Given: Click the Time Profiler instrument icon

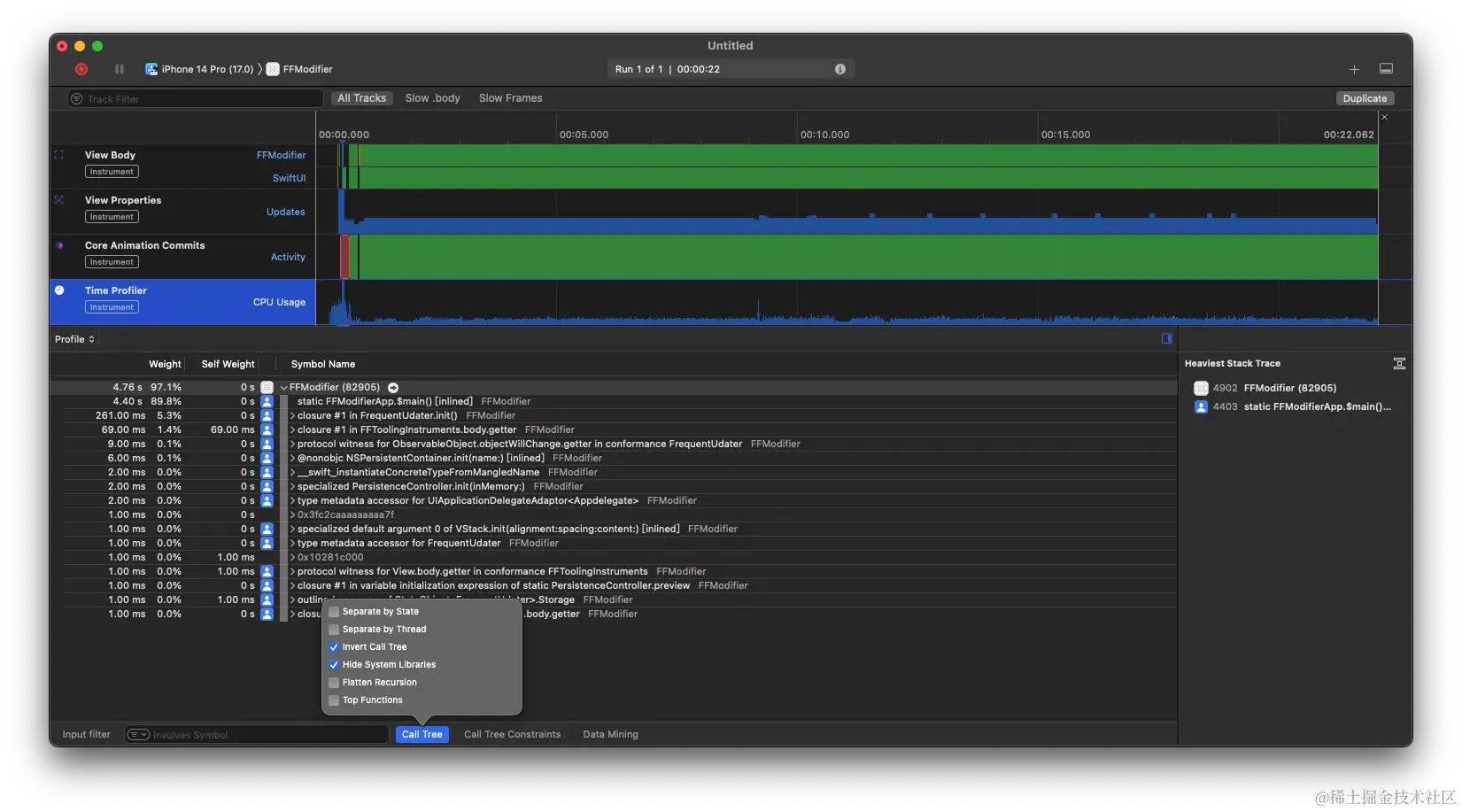Looking at the screenshot, I should (x=59, y=290).
